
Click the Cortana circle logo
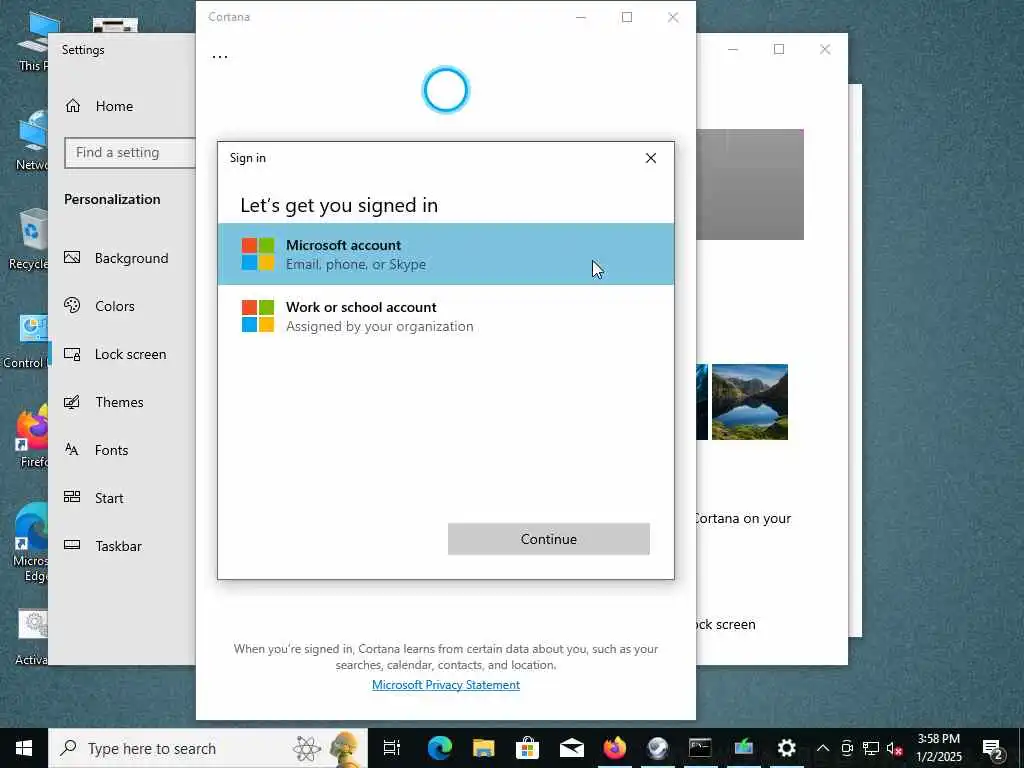[x=445, y=89]
